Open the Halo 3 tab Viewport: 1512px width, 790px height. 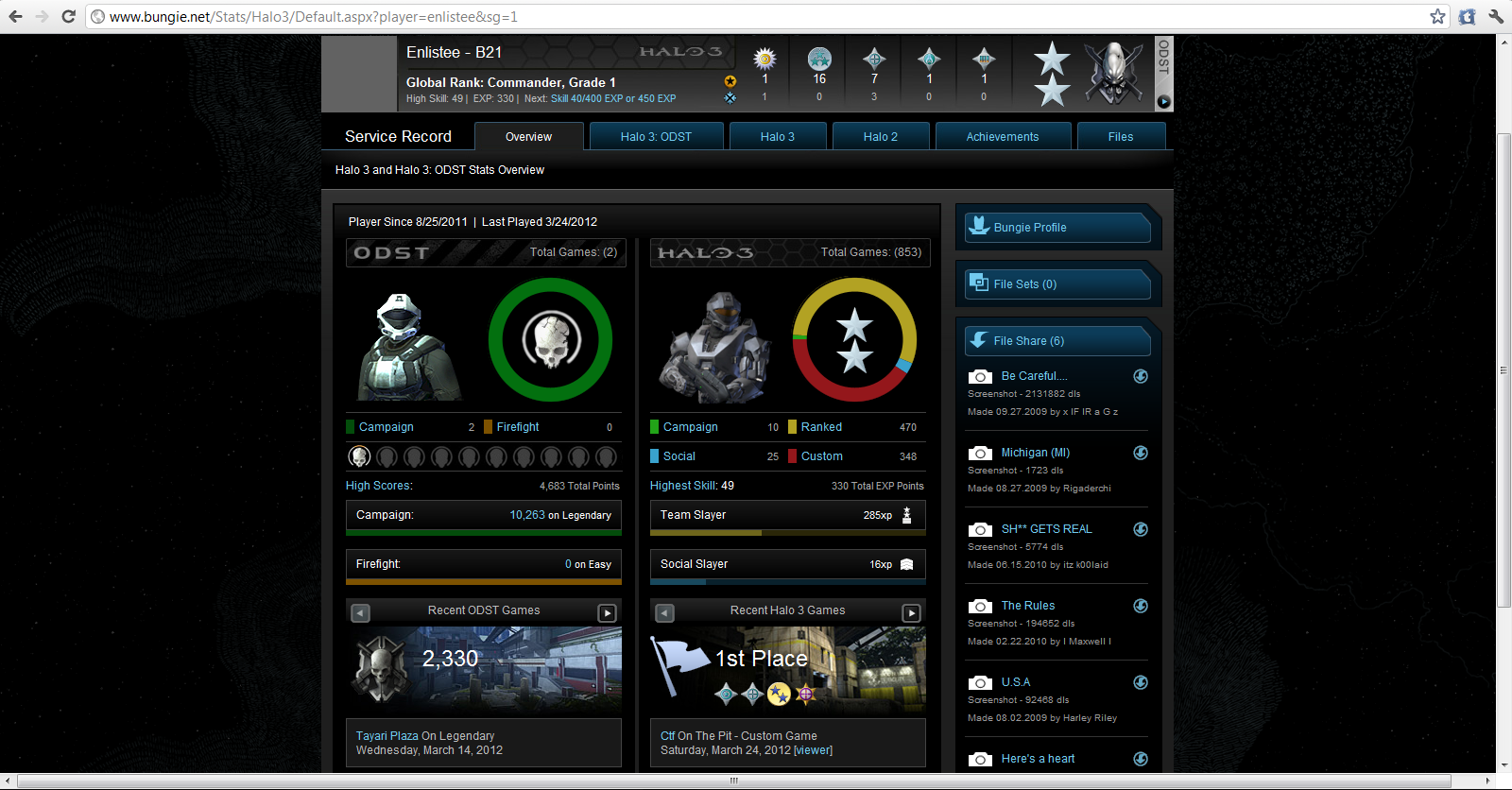click(778, 136)
